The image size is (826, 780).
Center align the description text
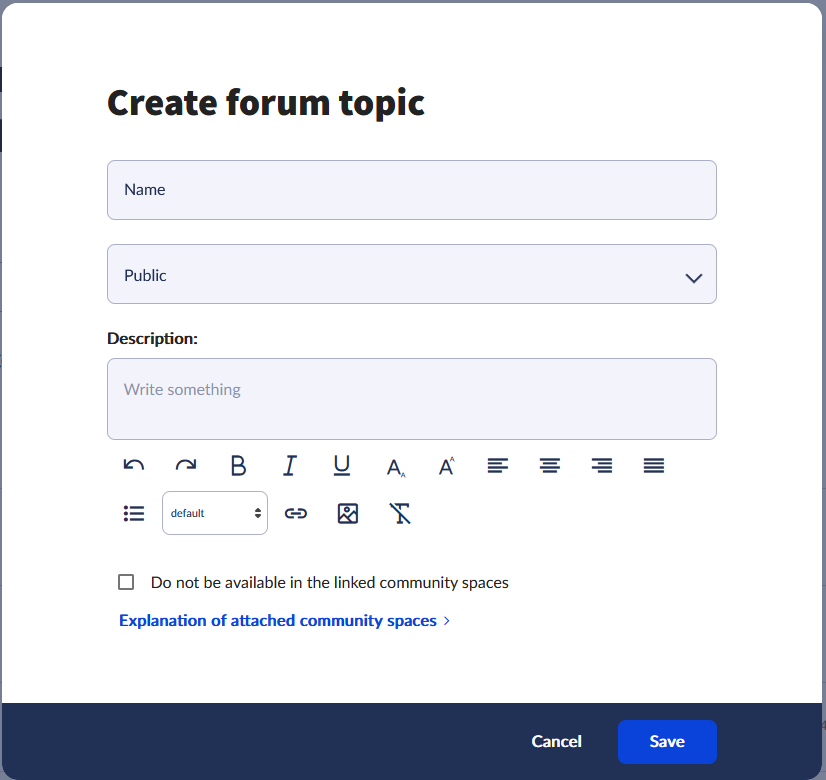click(x=550, y=466)
